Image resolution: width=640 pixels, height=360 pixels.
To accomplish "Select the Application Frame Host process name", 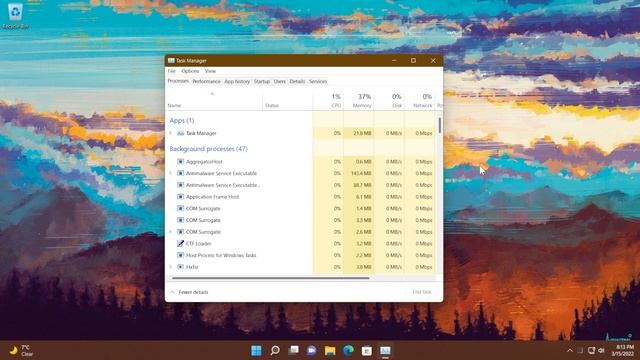I will (212, 197).
